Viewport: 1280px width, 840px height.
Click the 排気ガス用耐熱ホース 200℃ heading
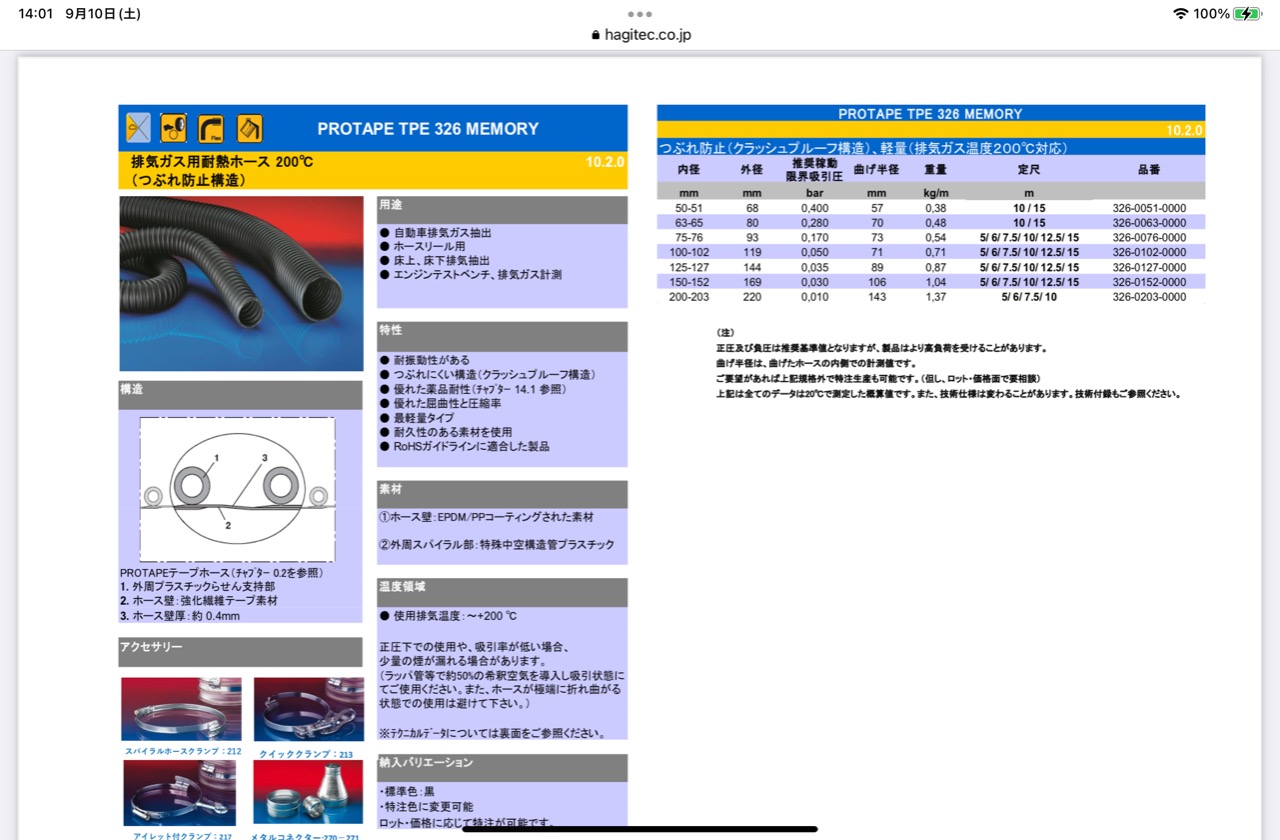[222, 161]
